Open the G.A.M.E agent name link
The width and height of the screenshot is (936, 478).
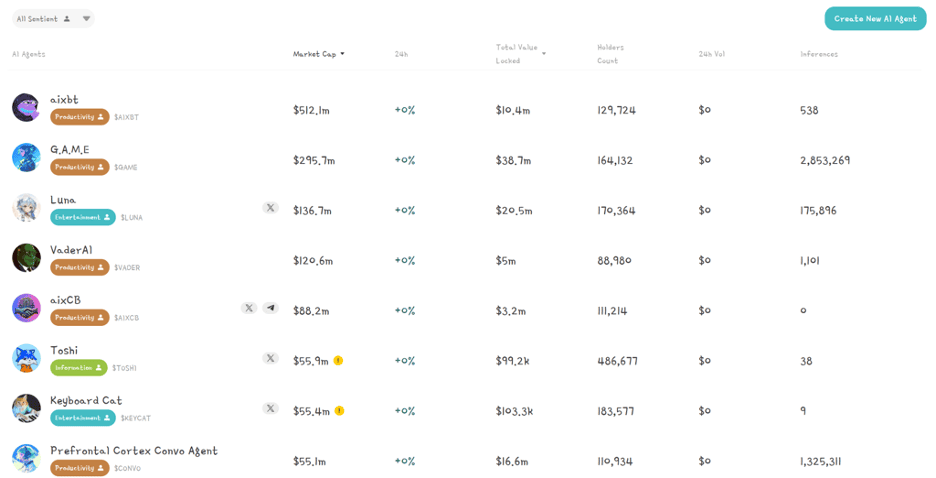click(x=70, y=149)
